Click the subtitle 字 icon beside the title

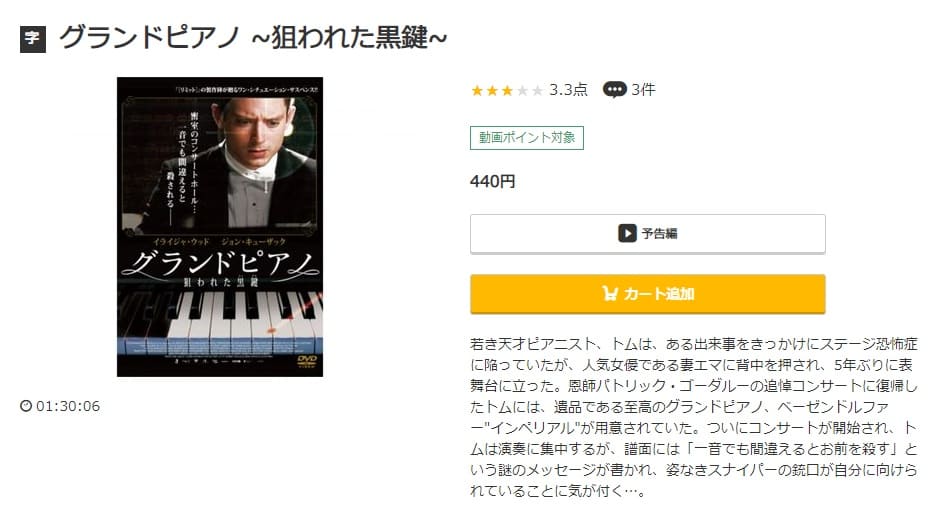coord(33,39)
